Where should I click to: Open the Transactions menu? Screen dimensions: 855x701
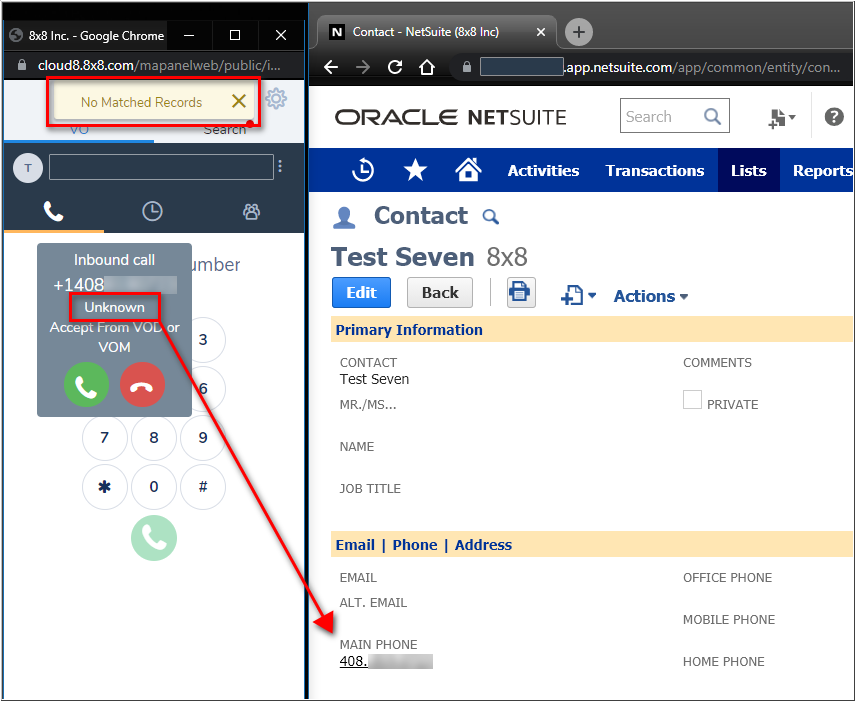655,171
